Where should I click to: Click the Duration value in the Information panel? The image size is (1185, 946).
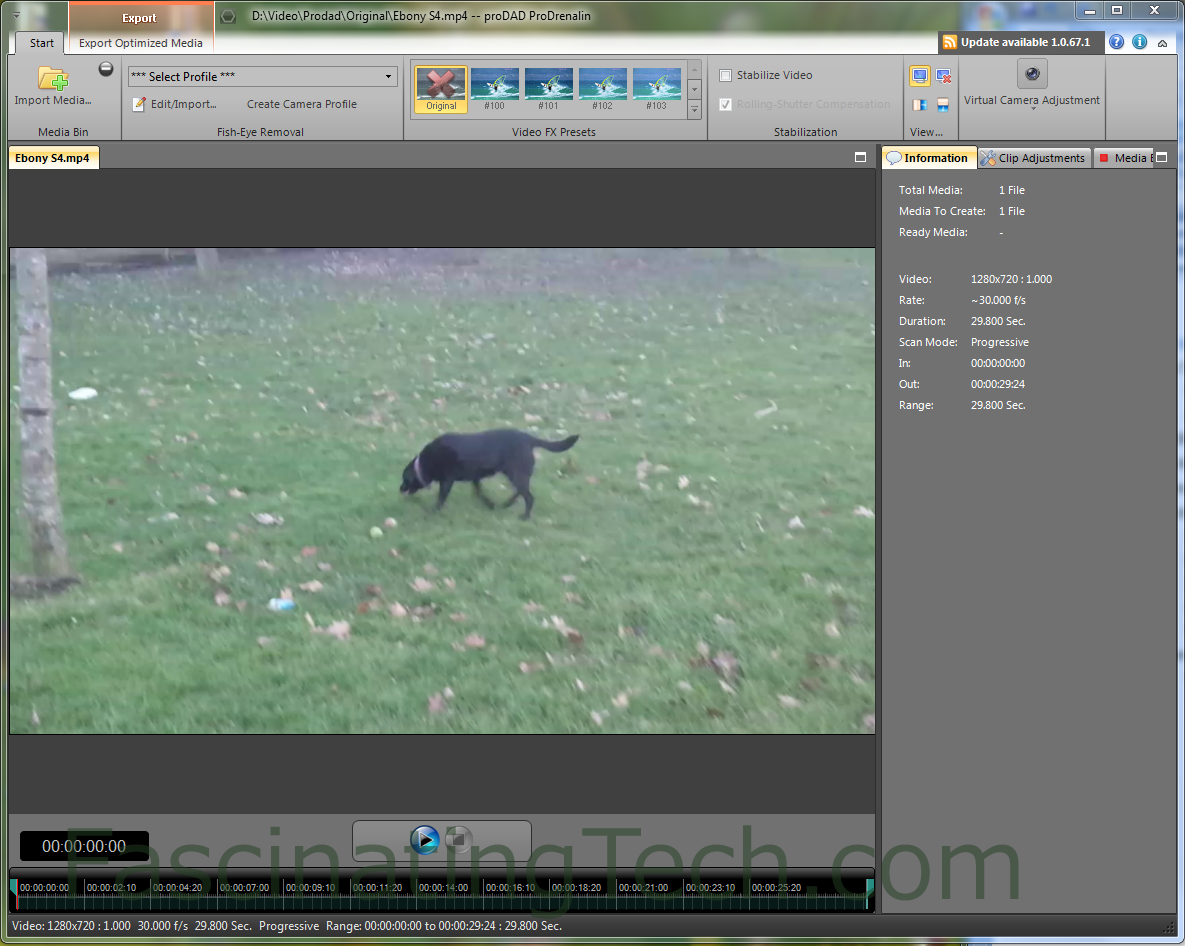pos(998,321)
